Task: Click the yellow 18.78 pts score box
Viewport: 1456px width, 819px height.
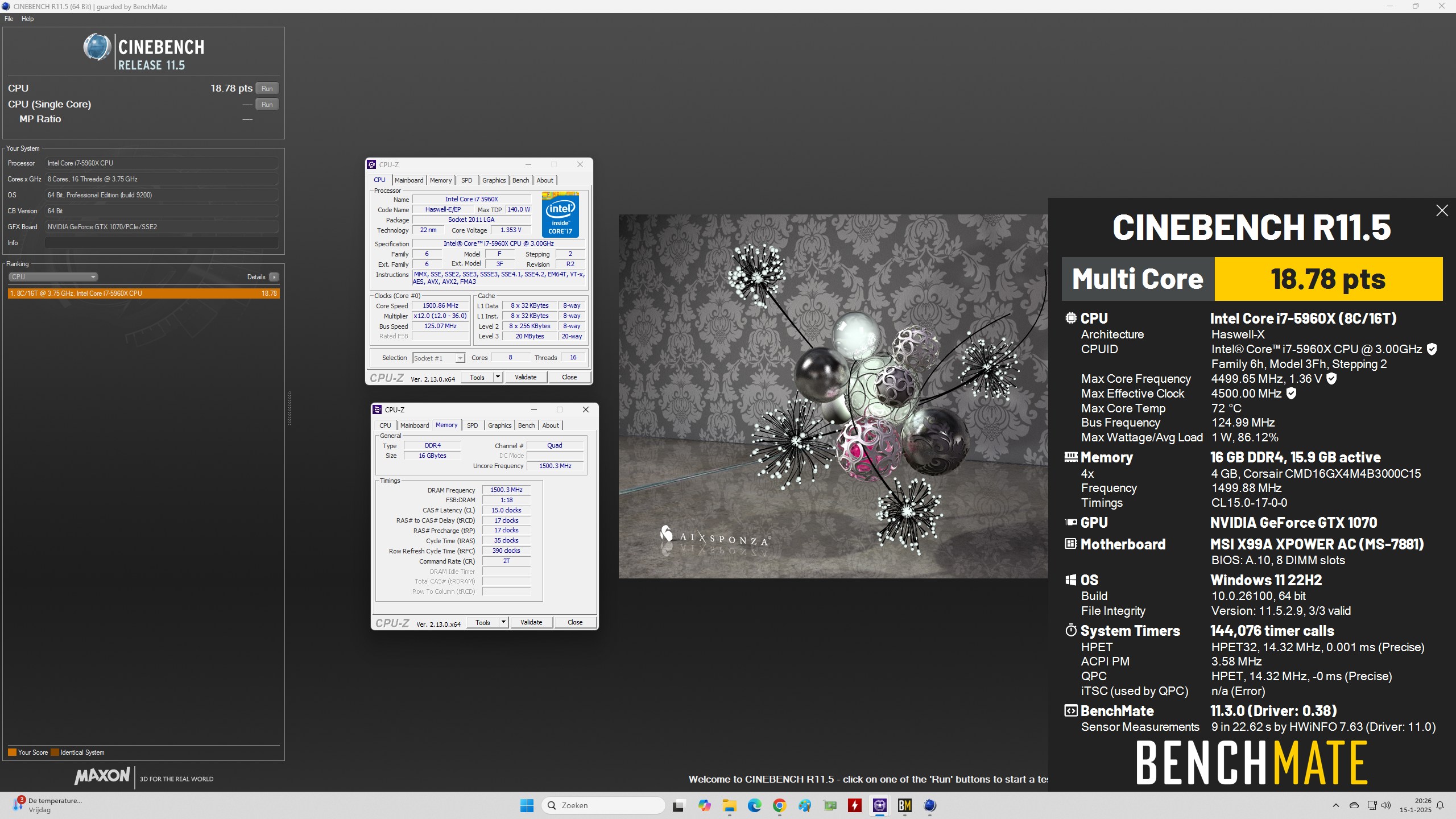Action: pos(1329,279)
